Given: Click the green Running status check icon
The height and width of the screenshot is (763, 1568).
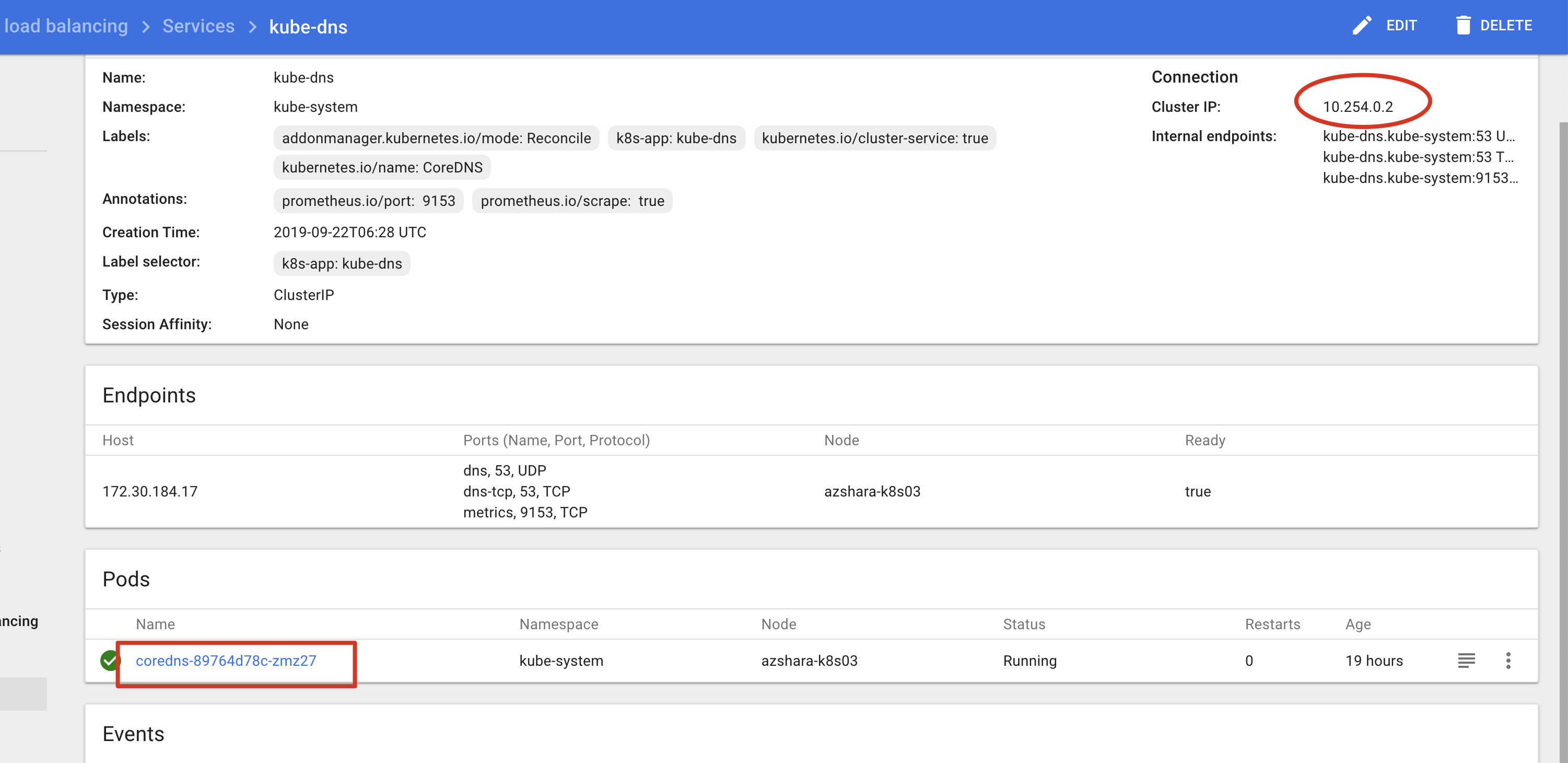Looking at the screenshot, I should pyautogui.click(x=110, y=660).
